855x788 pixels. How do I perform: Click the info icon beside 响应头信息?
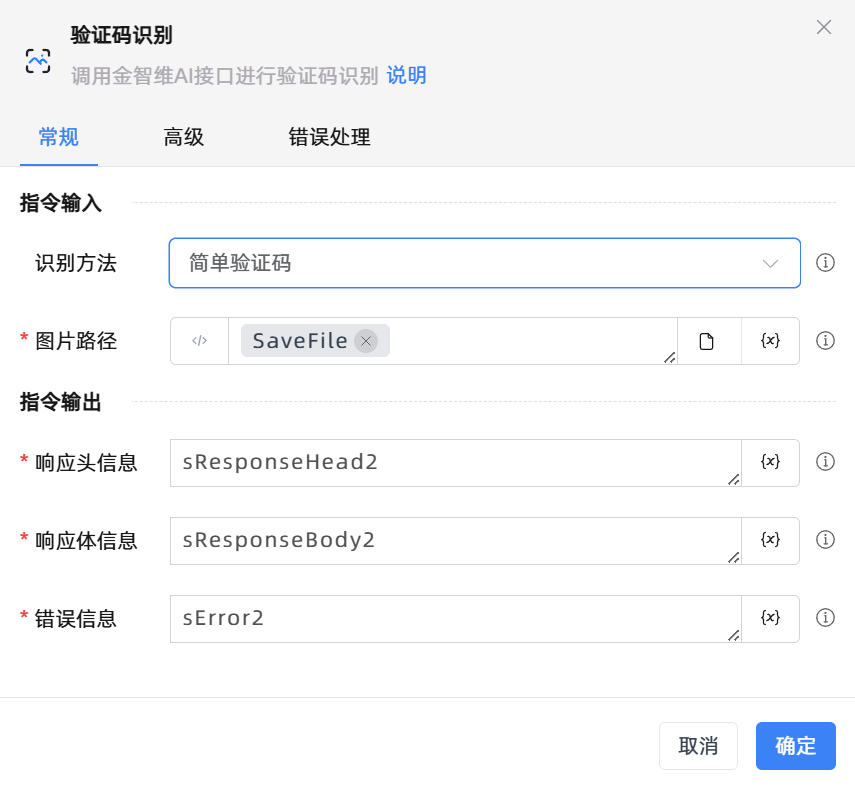tap(825, 462)
